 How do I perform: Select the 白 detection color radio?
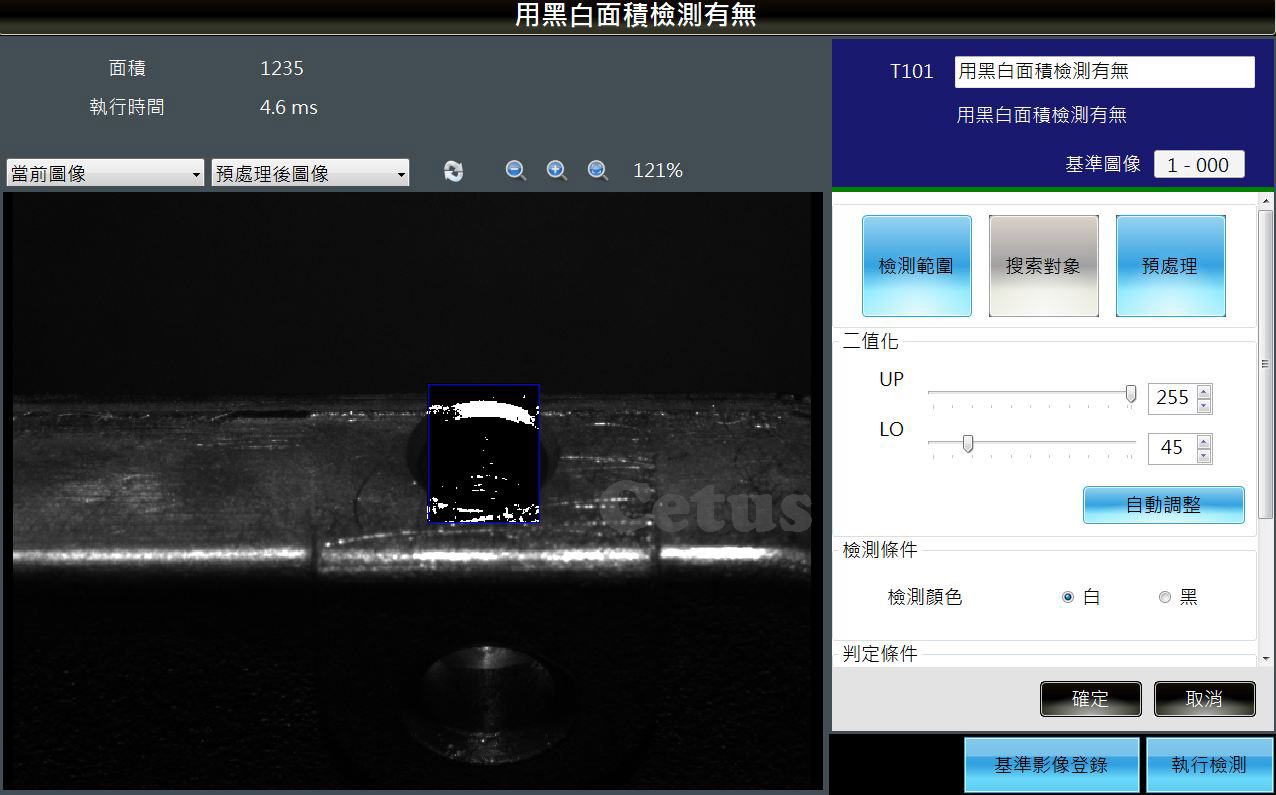click(x=1068, y=597)
